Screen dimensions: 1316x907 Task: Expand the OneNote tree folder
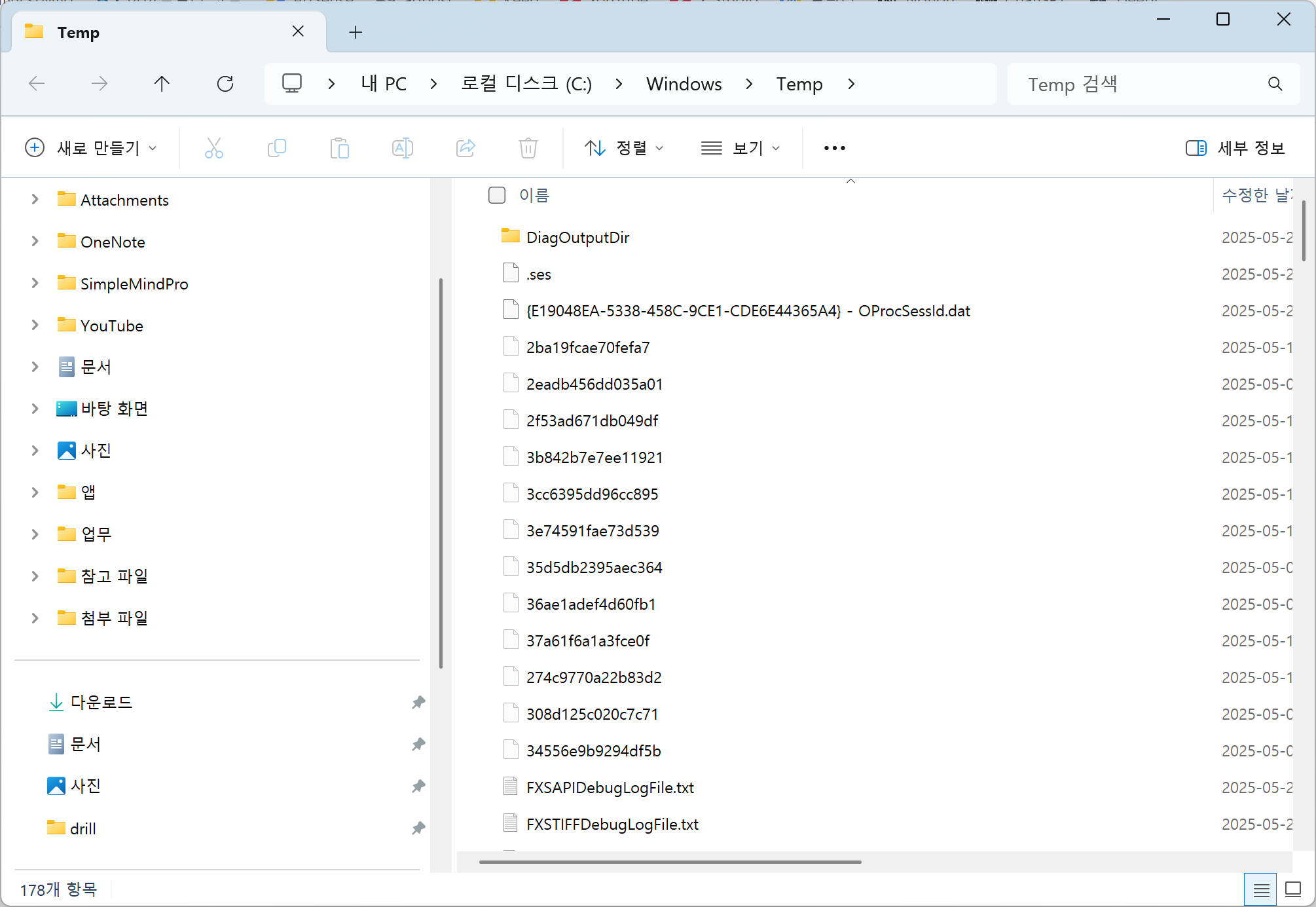coord(35,241)
